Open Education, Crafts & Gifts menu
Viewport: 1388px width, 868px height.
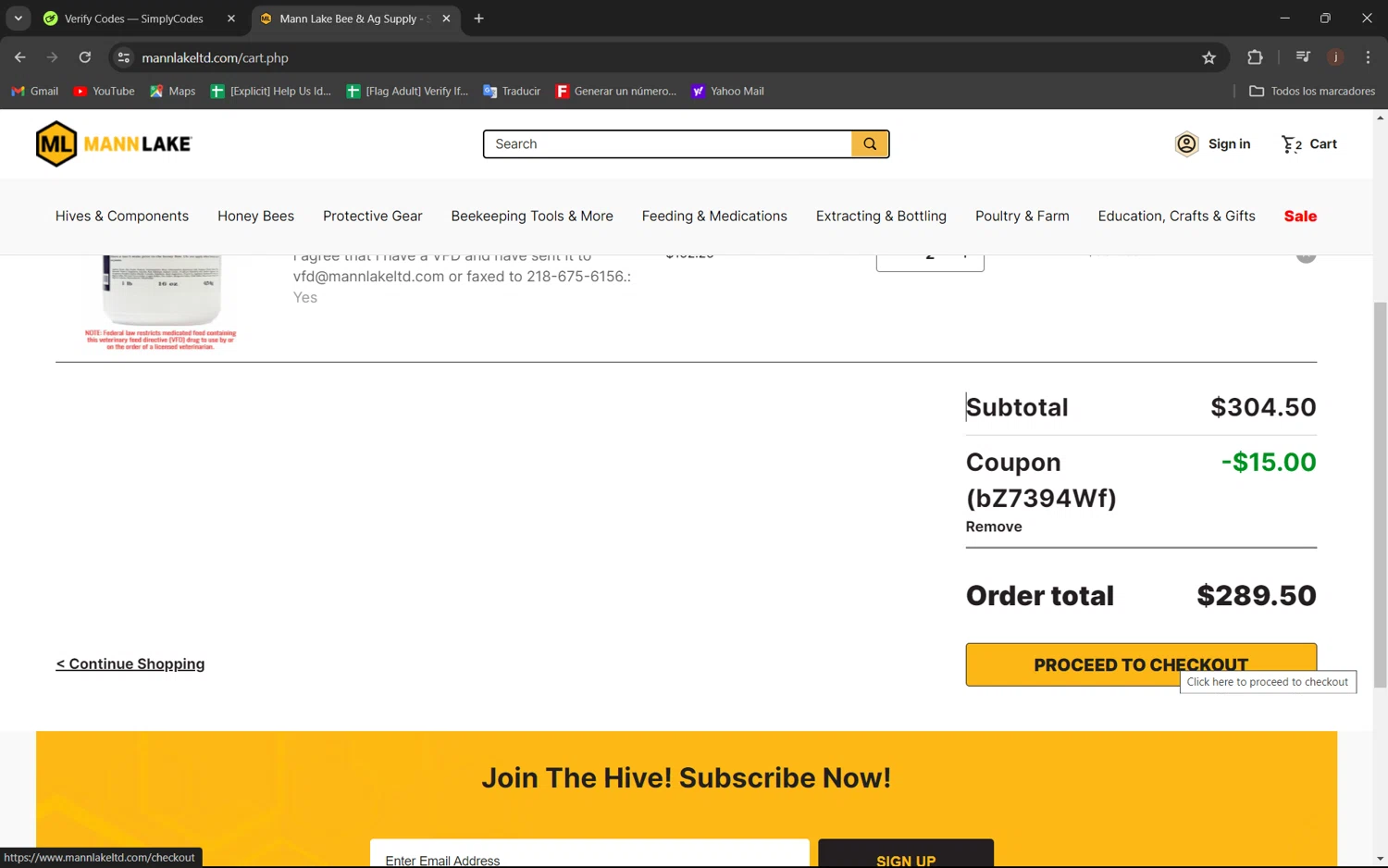1176,216
